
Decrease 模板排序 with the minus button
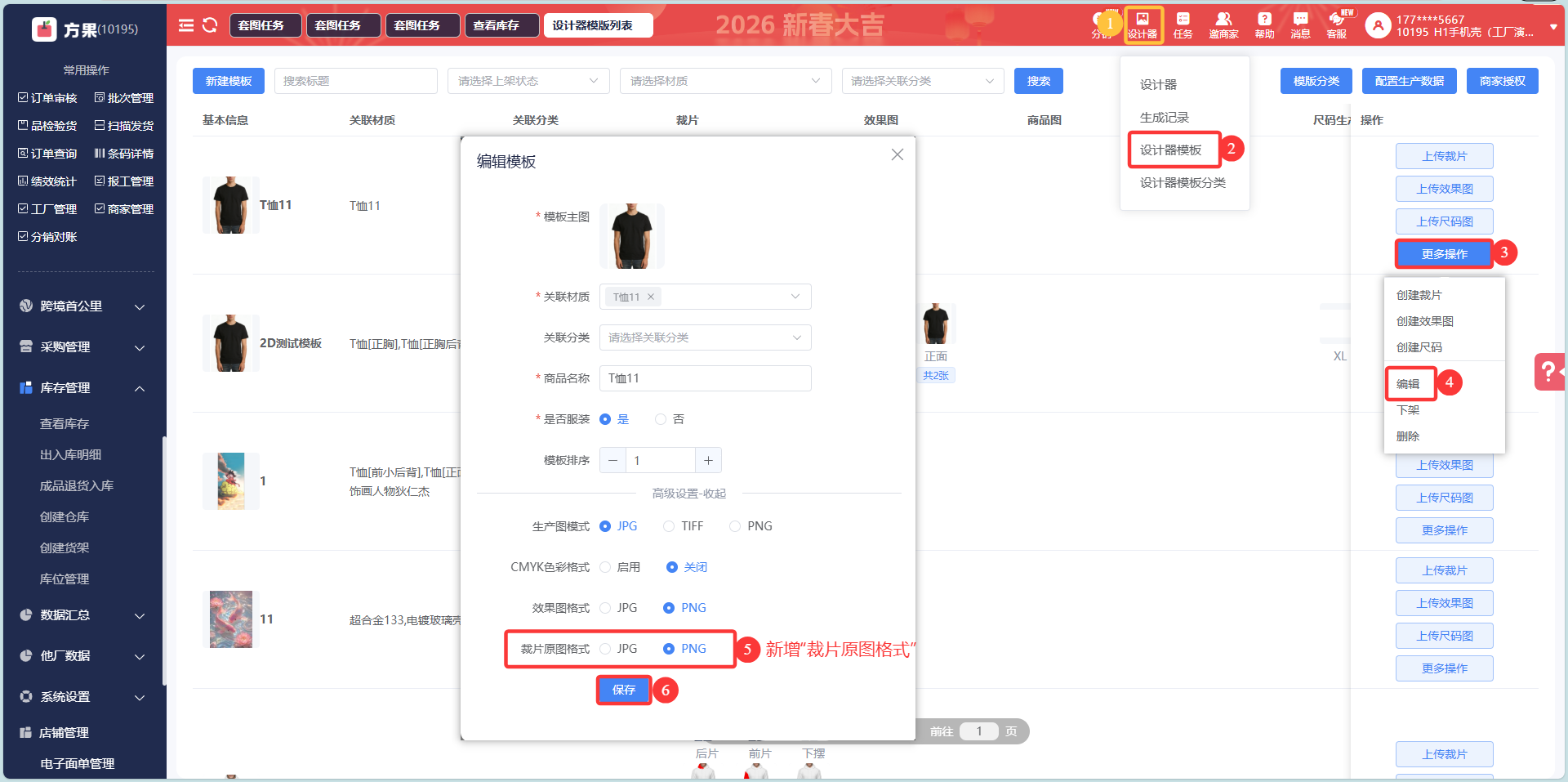(x=612, y=461)
